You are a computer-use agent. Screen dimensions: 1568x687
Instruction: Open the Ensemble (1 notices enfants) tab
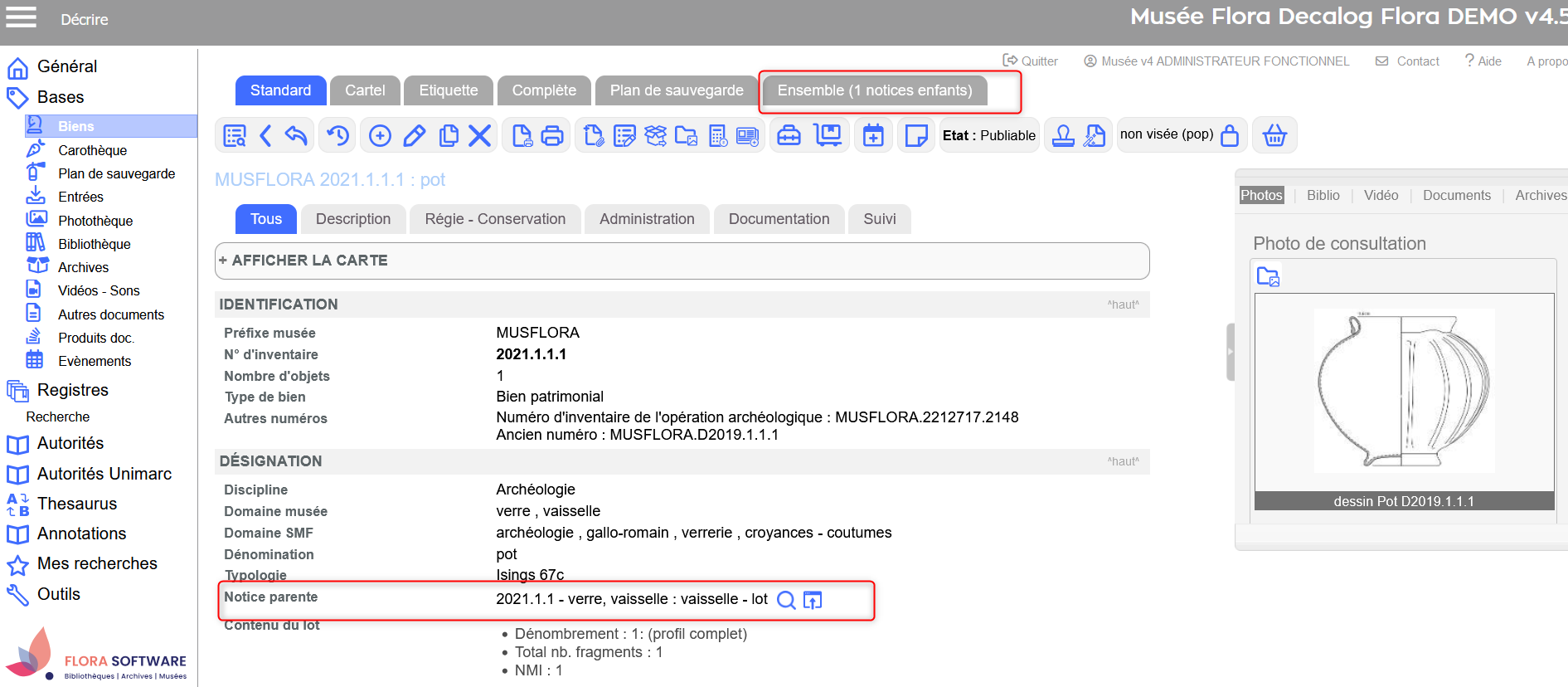point(874,90)
